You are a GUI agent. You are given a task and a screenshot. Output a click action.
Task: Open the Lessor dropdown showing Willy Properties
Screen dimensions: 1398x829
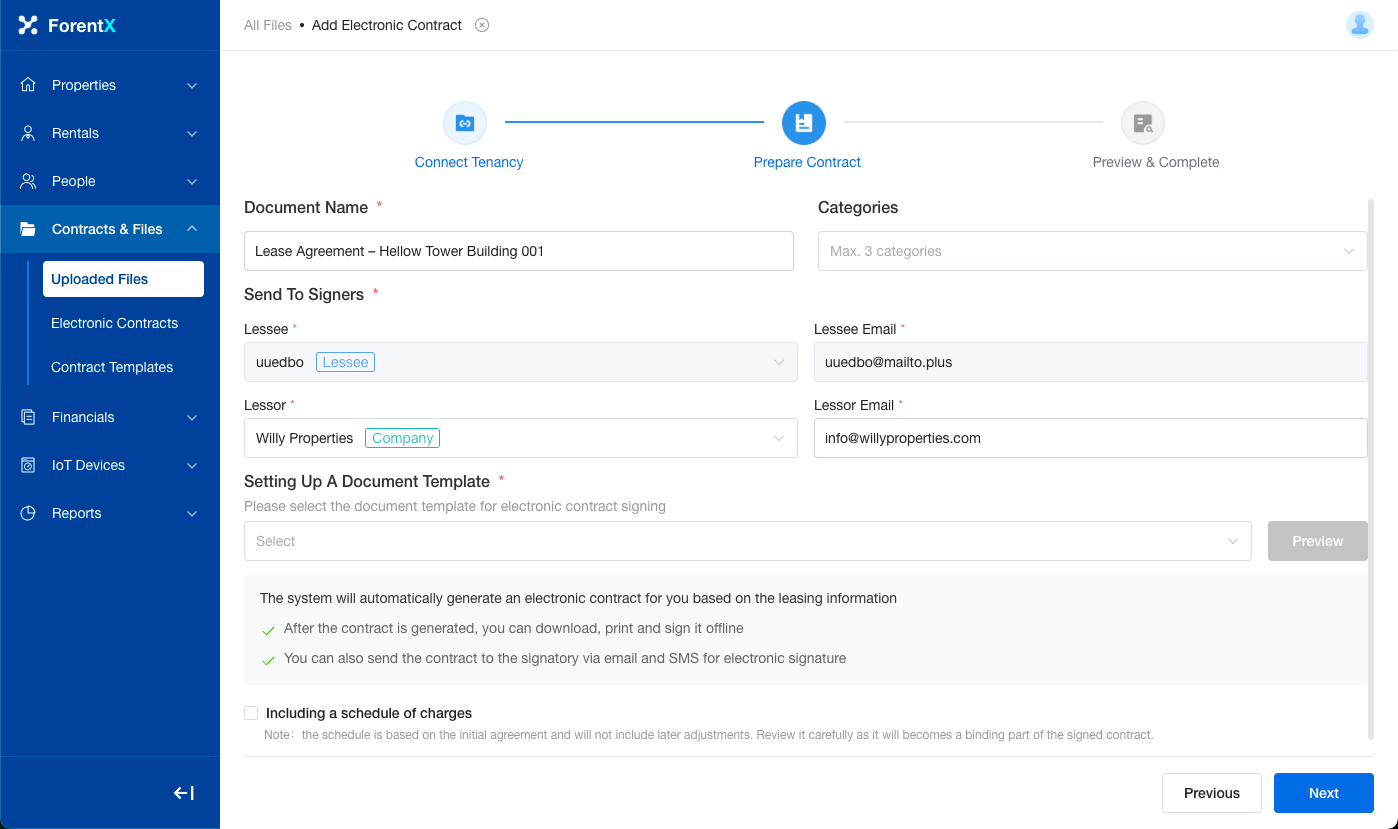[x=520, y=438]
